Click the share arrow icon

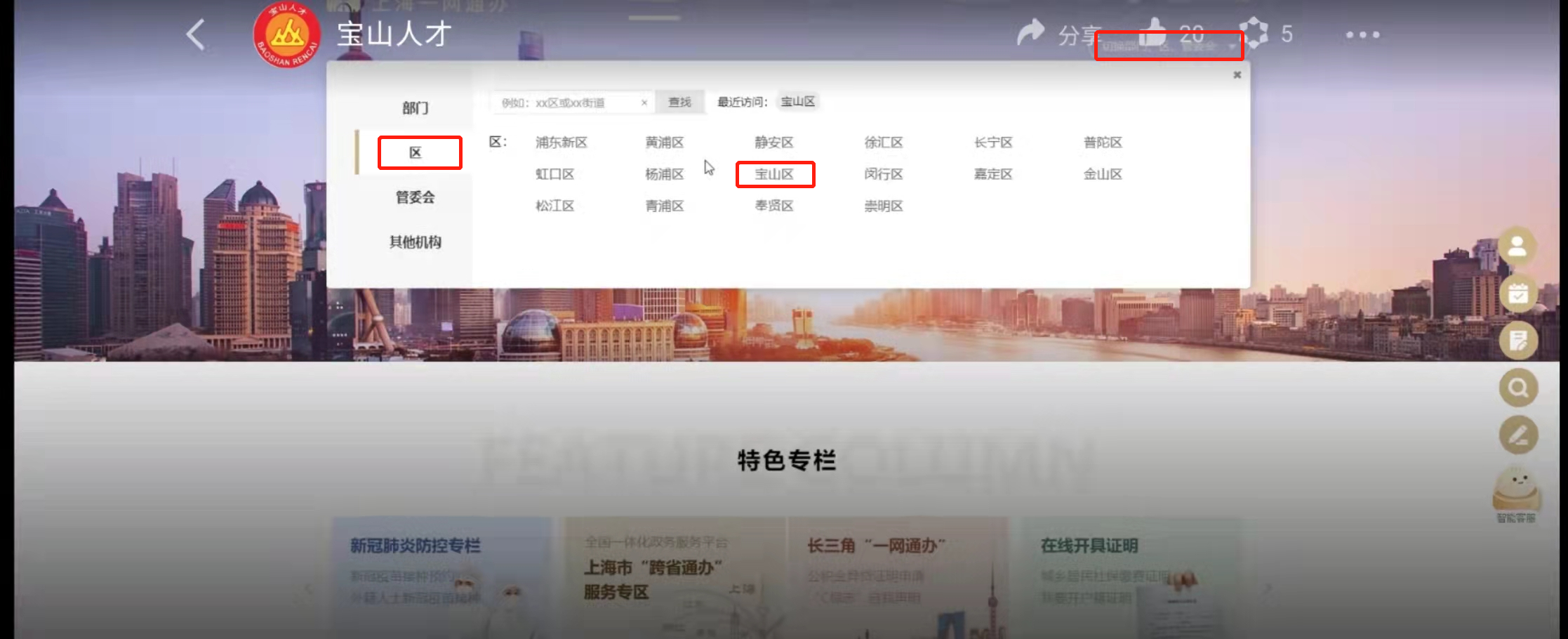[1030, 33]
